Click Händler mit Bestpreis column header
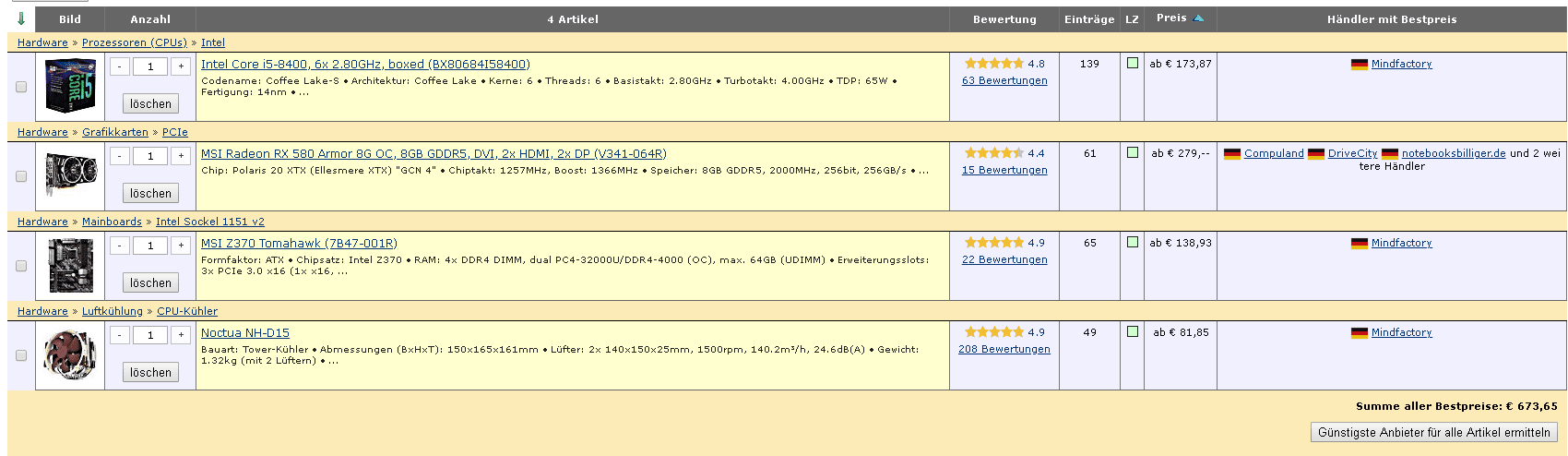 pos(1392,19)
